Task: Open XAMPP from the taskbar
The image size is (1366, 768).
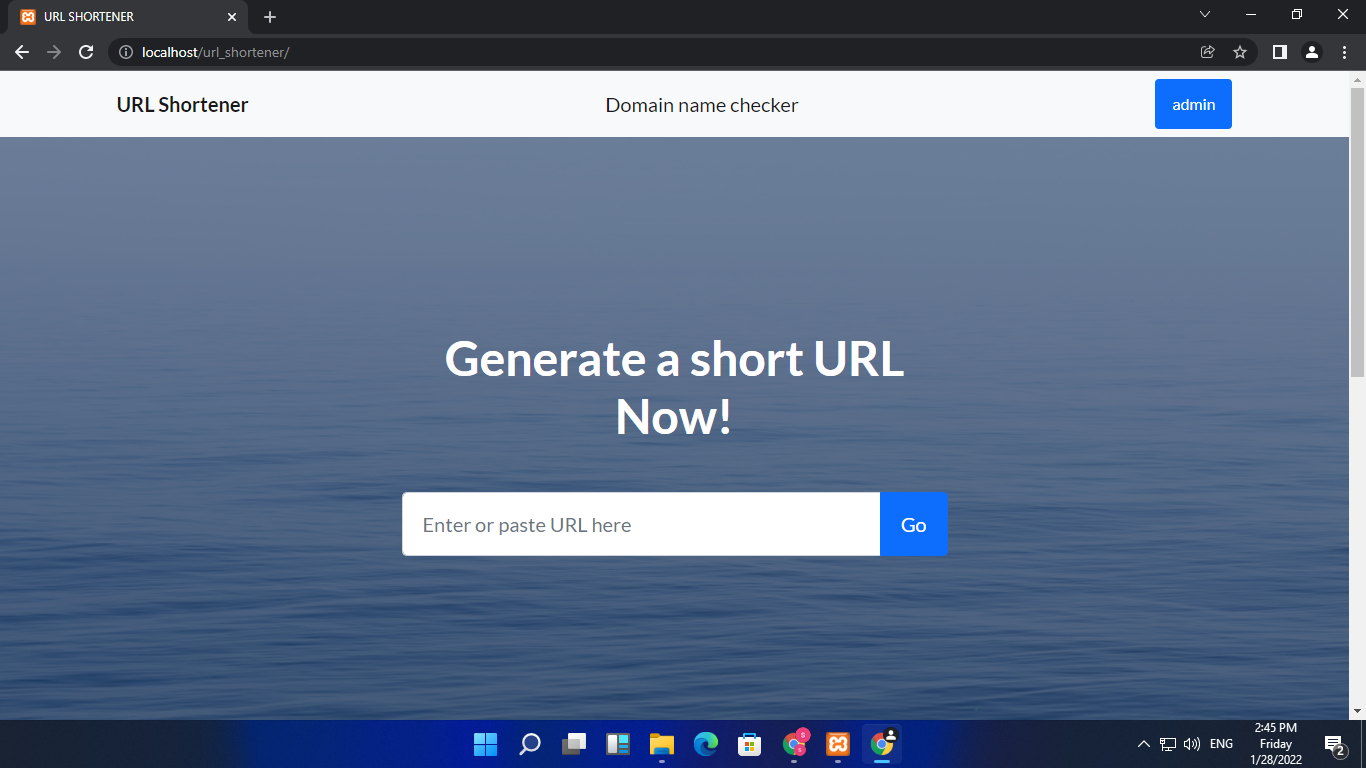Action: coord(838,744)
